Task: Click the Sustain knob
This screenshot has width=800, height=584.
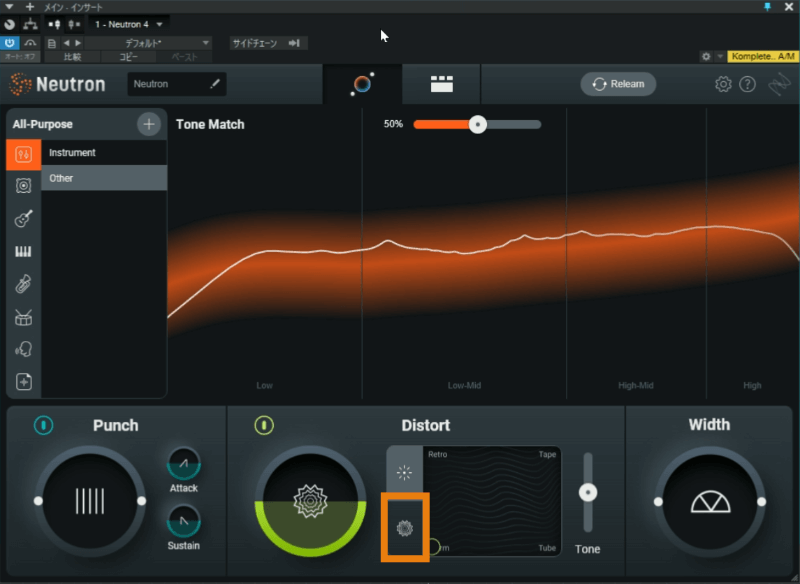Action: (184, 521)
